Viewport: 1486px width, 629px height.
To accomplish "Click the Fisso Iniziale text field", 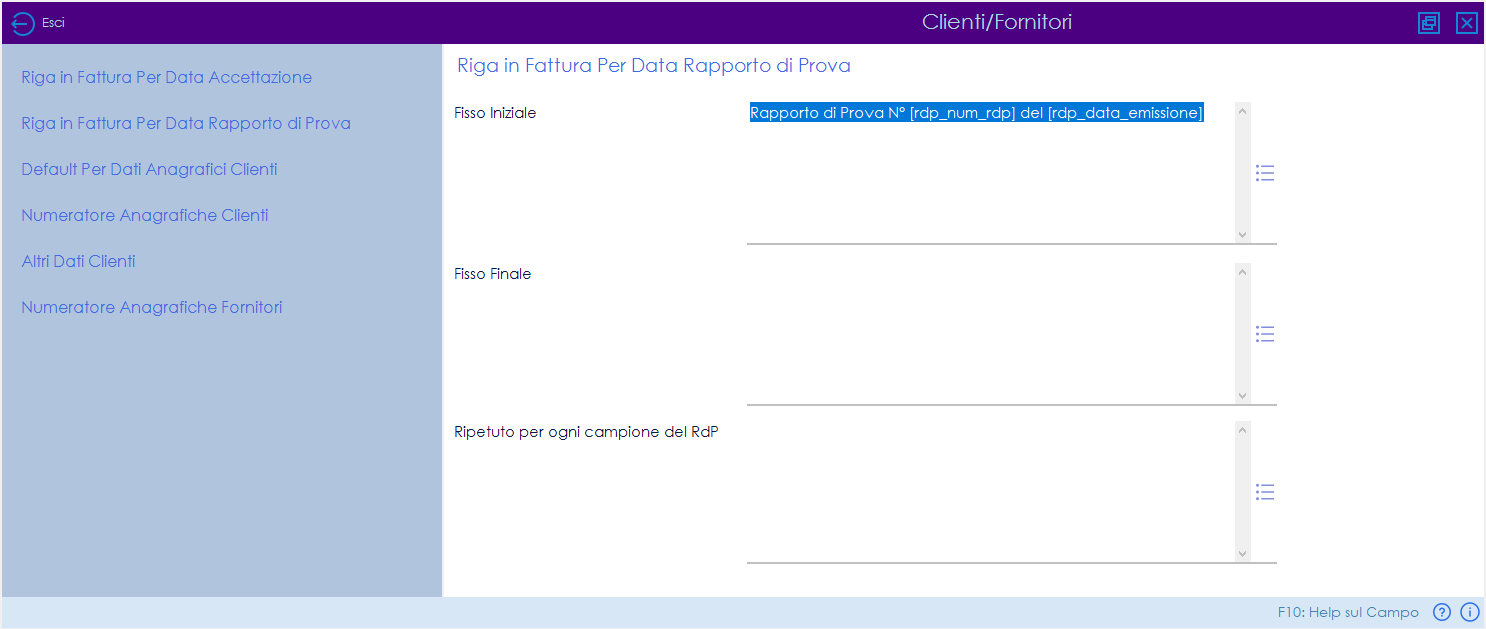I will (x=991, y=172).
